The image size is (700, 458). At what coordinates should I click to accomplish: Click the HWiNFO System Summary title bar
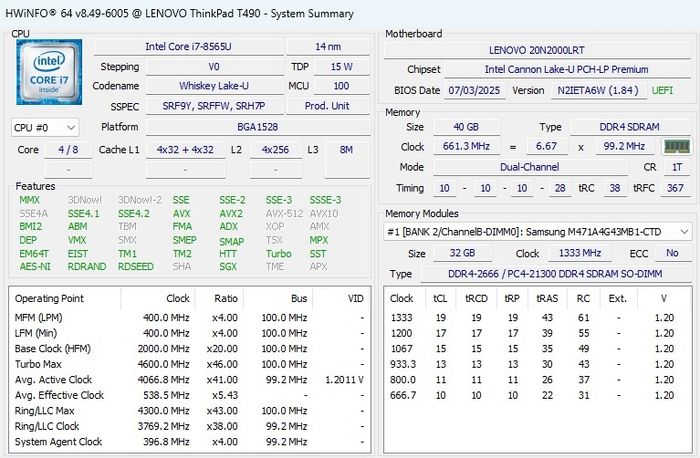(x=350, y=13)
